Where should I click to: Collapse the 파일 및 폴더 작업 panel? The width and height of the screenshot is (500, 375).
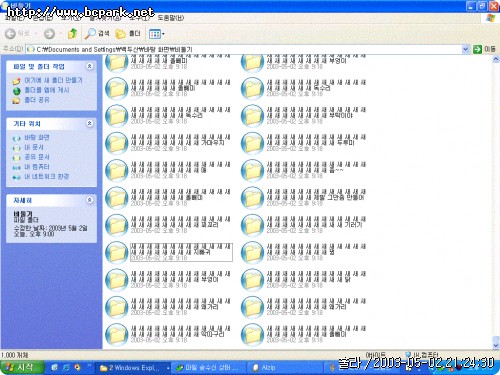[x=89, y=66]
